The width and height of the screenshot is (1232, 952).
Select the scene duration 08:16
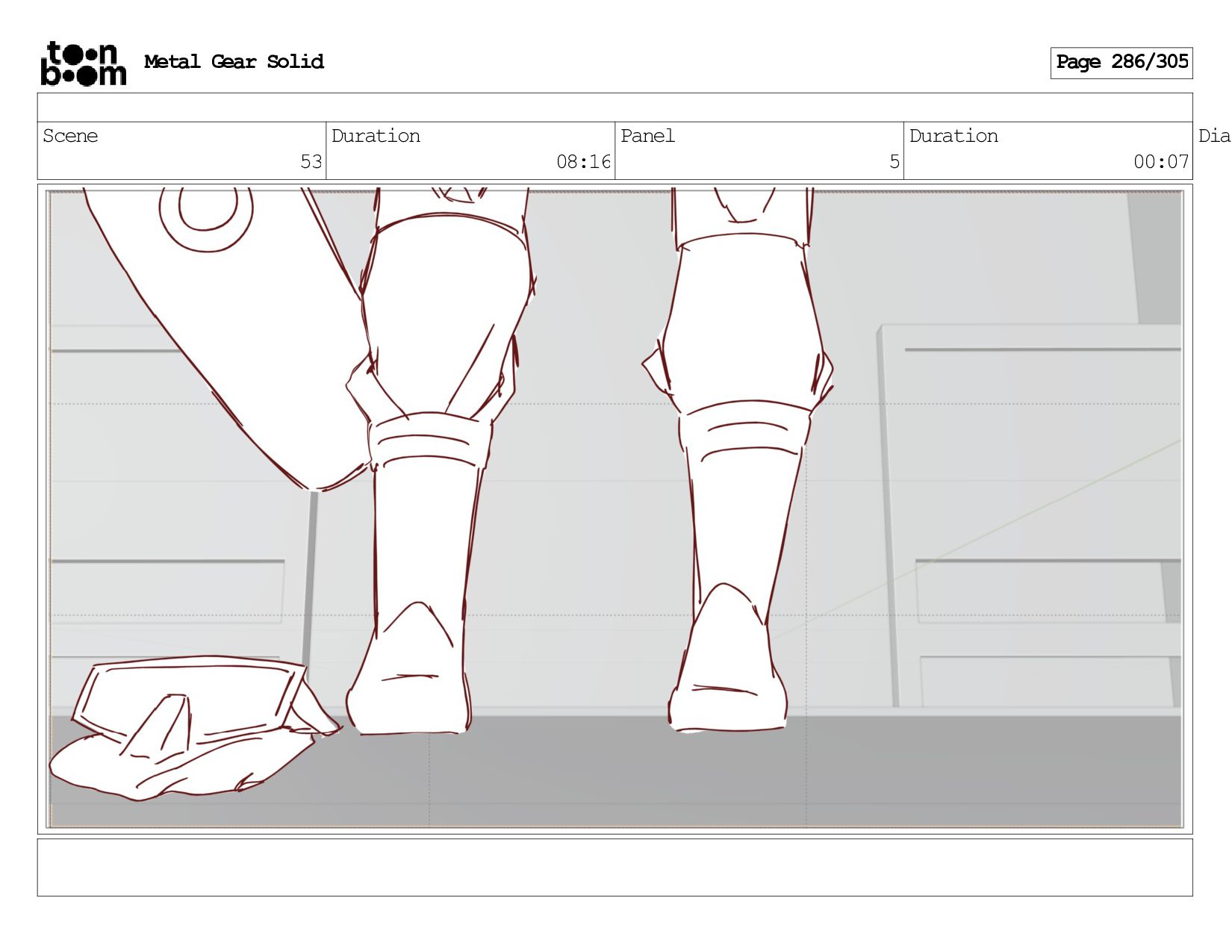583,162
